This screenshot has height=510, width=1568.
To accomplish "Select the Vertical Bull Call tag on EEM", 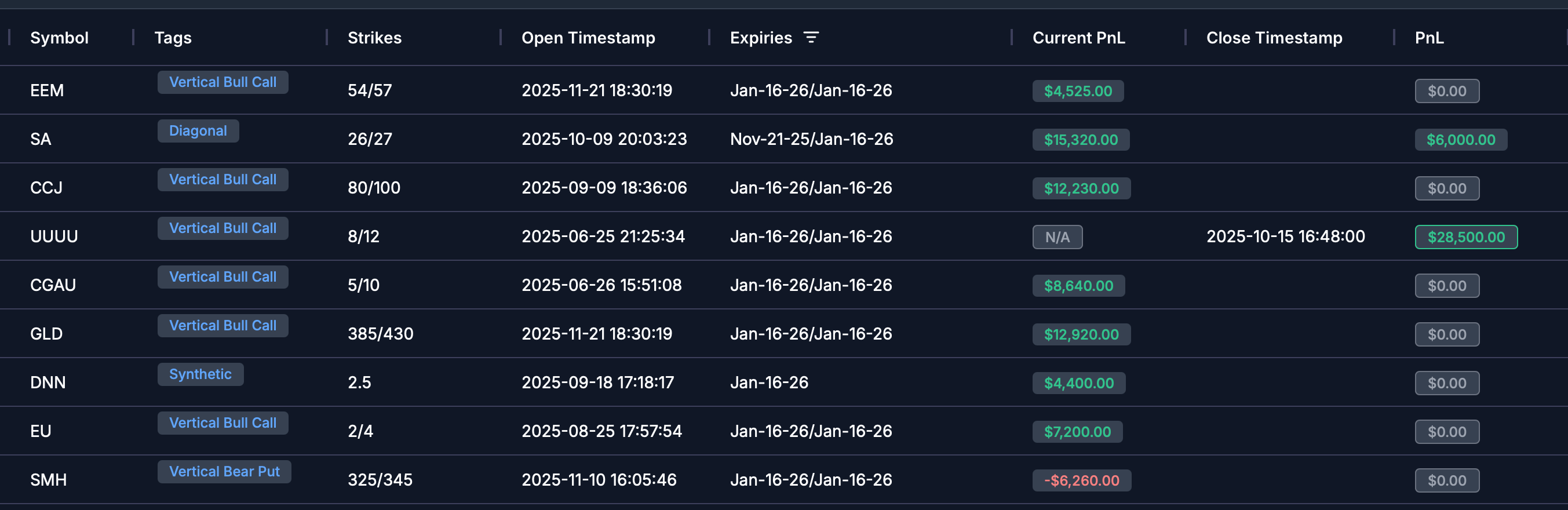I will tap(223, 82).
